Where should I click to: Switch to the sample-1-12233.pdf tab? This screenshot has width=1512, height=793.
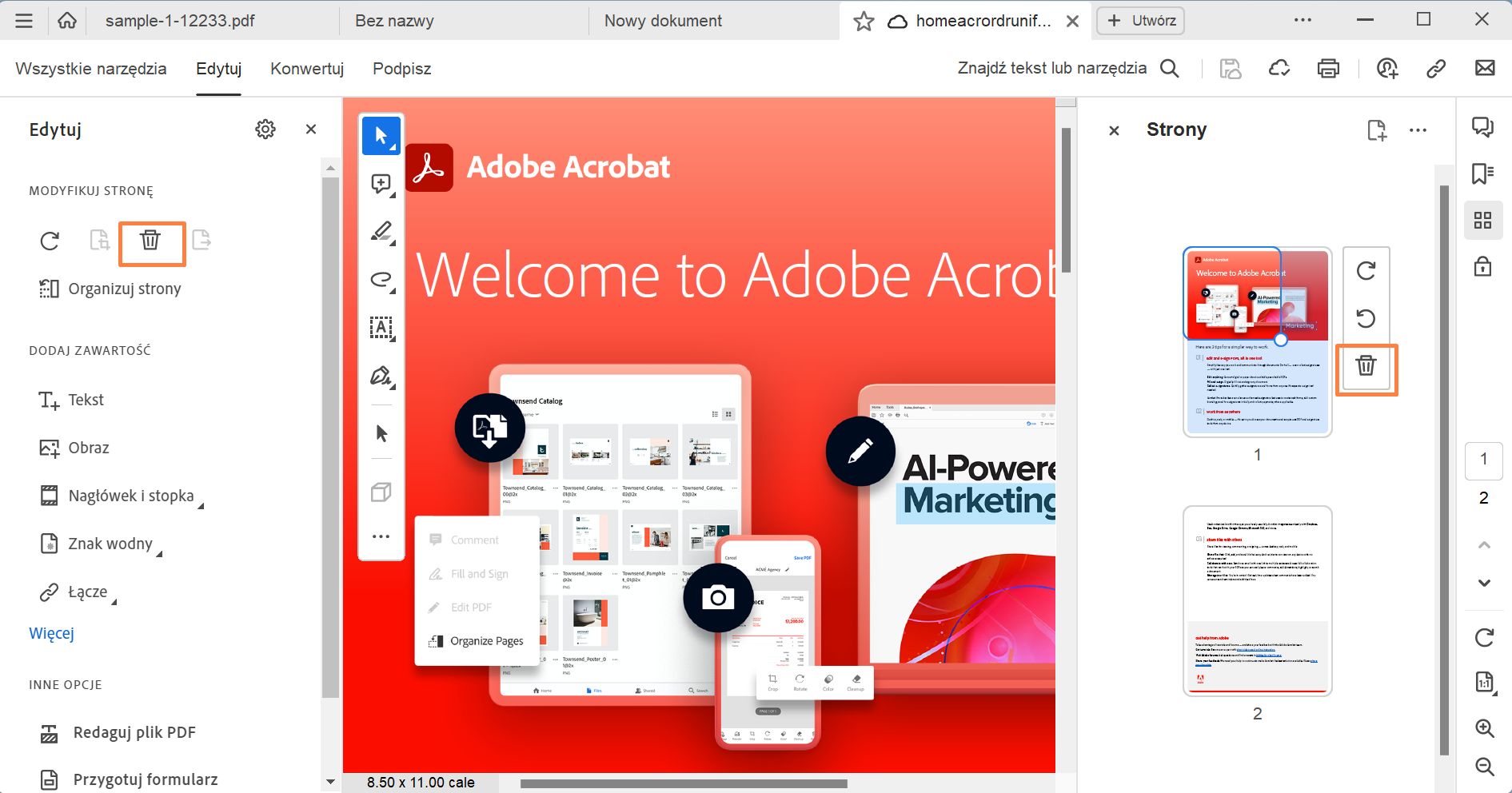pyautogui.click(x=180, y=21)
